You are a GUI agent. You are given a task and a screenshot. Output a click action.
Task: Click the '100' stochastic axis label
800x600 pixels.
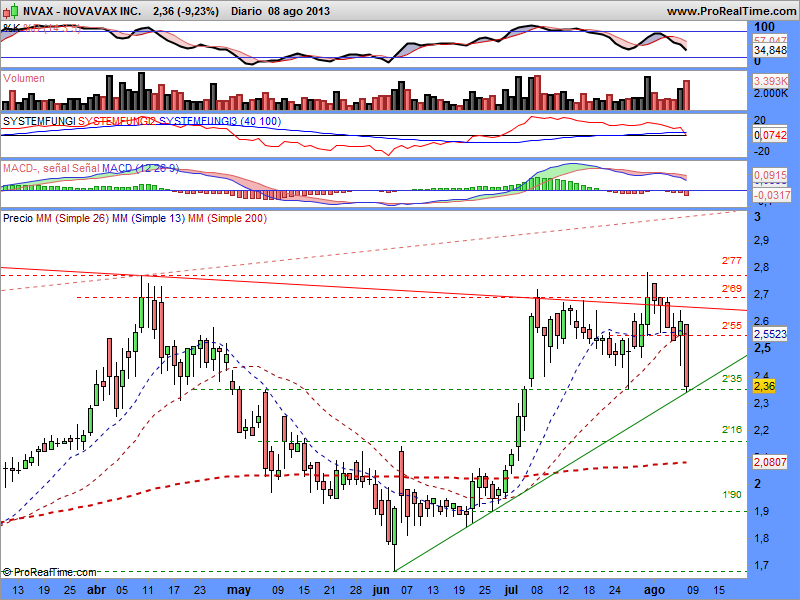pos(764,27)
